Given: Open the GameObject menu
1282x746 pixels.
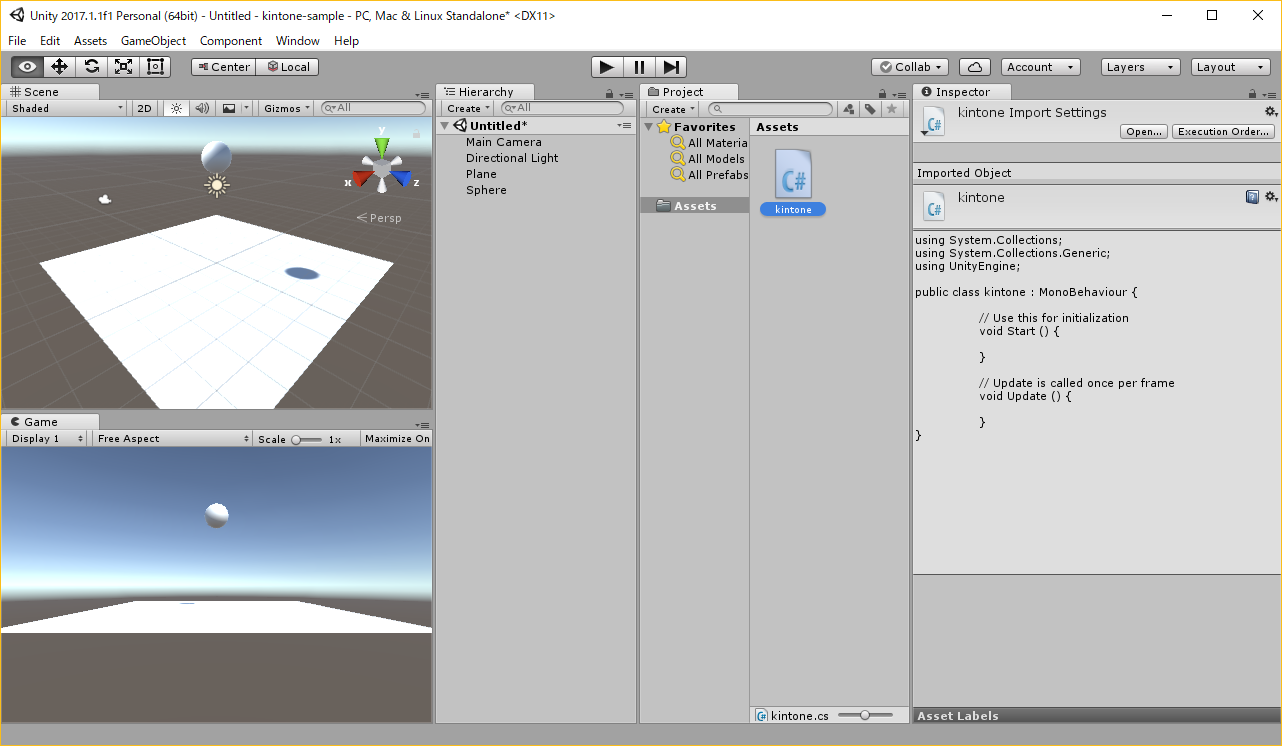Looking at the screenshot, I should [x=153, y=41].
